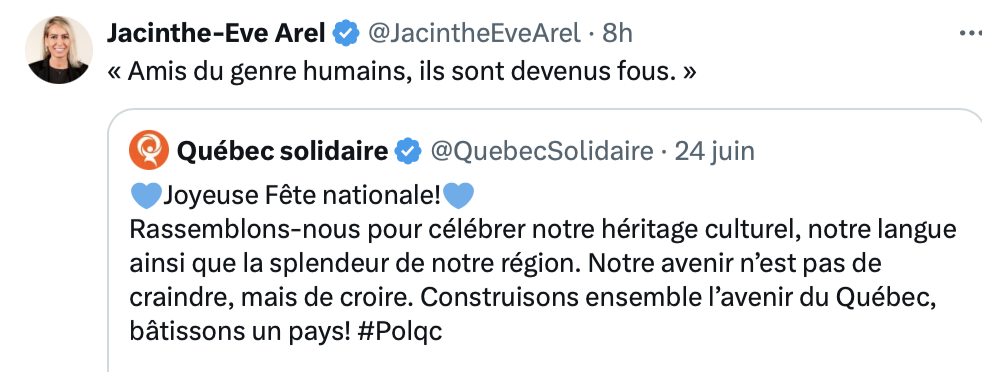This screenshot has width=982, height=372.
Task: Open the Jacinthe-Eve Arel display name
Action: point(216,33)
